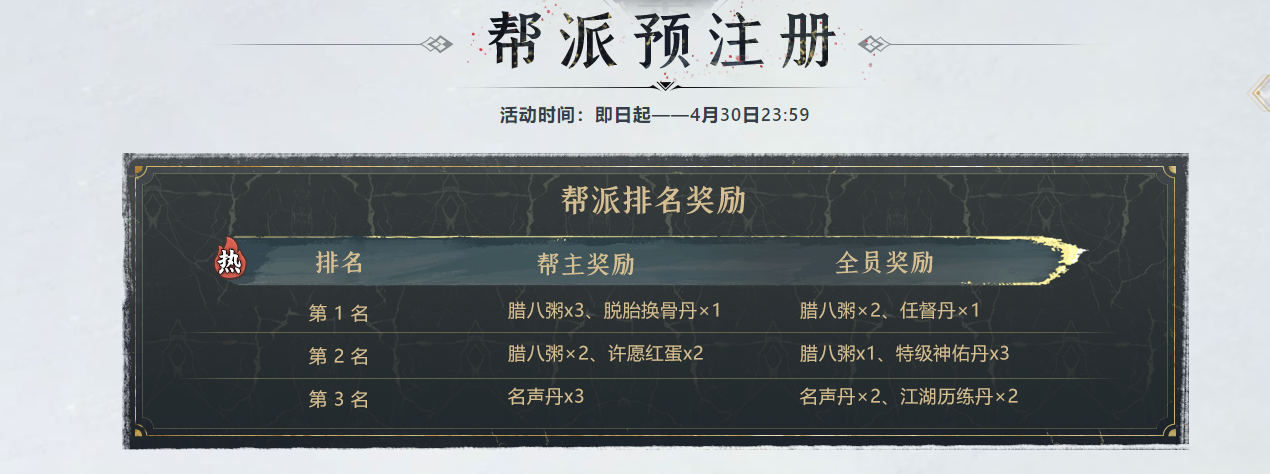Select the 第 1 名 rank row
The width and height of the screenshot is (1270, 474).
pyautogui.click(x=339, y=313)
